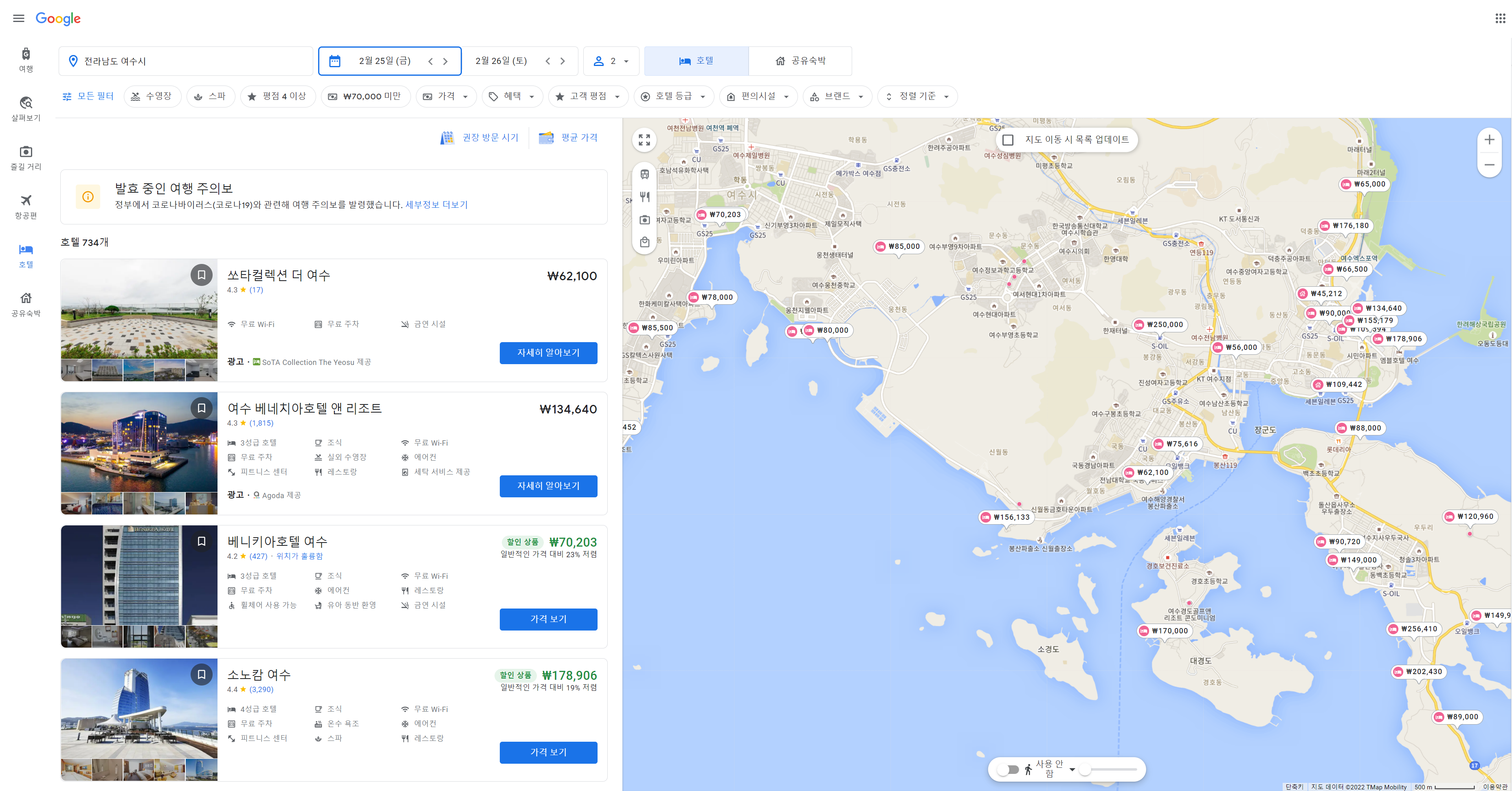Open the guest count dropdown
The image size is (1512, 791).
pos(611,61)
